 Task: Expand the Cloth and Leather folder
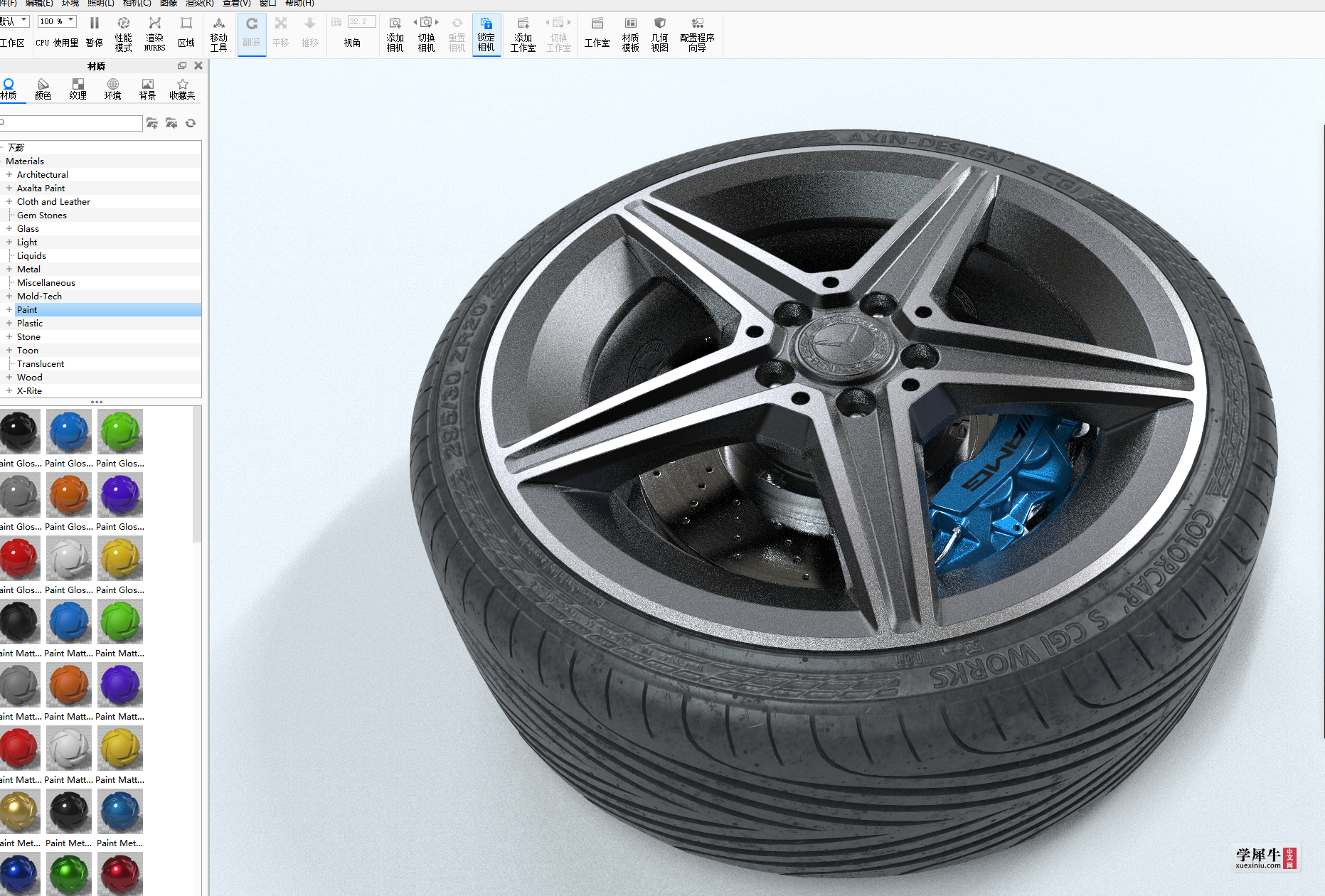click(x=9, y=201)
